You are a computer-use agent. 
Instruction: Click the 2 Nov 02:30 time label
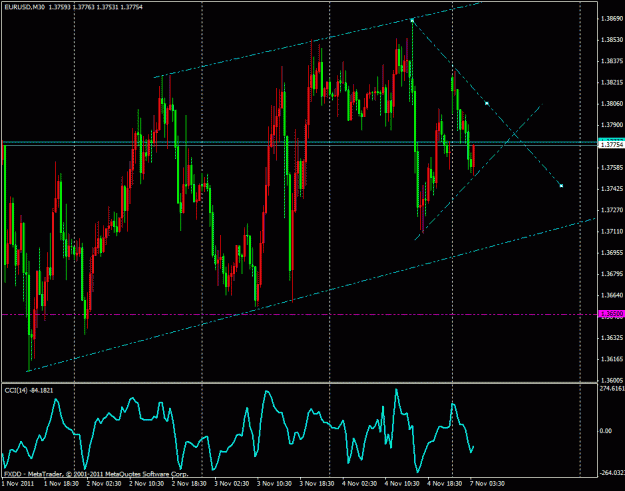coord(104,484)
